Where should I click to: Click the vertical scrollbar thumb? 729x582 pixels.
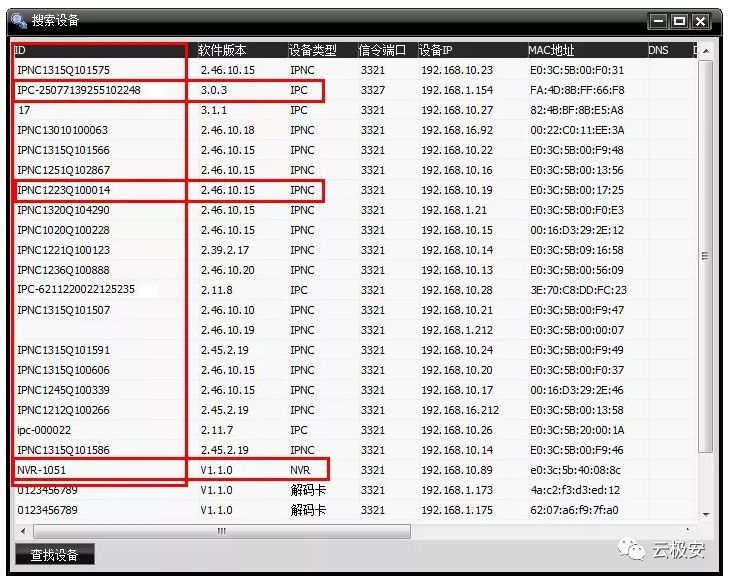pyautogui.click(x=706, y=256)
